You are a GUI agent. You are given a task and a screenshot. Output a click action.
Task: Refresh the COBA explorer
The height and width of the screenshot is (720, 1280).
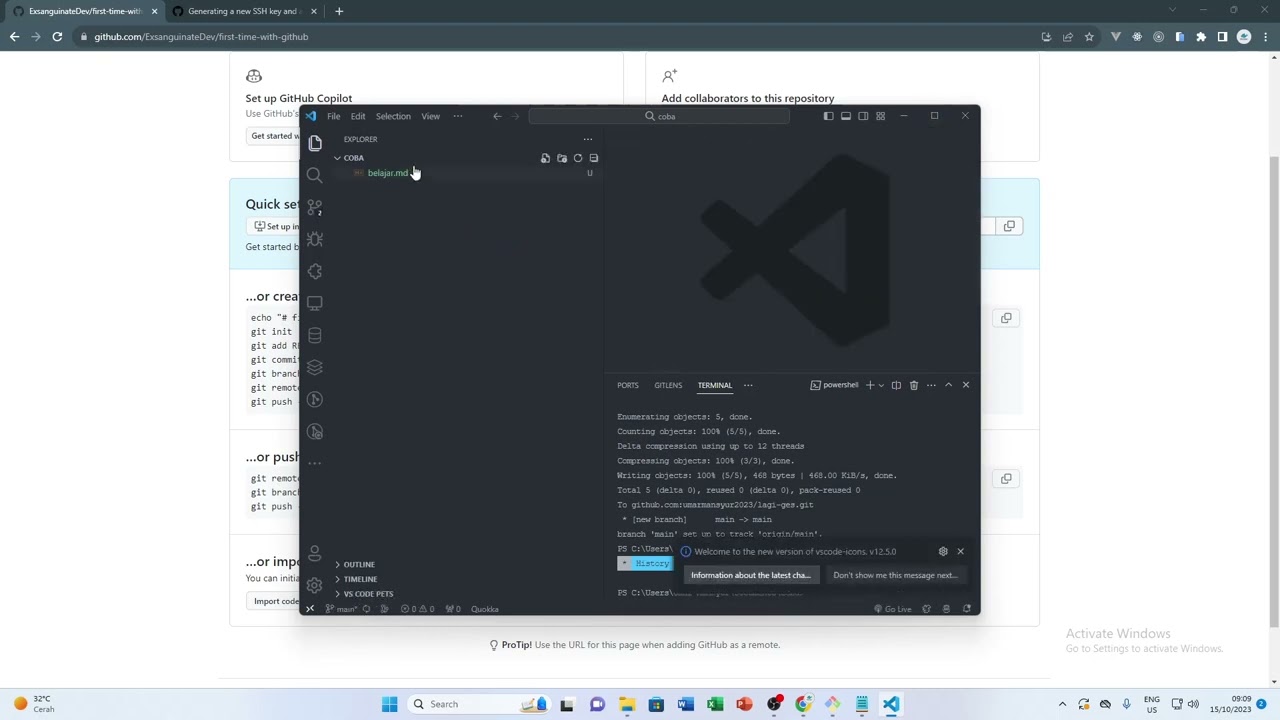pyautogui.click(x=577, y=158)
